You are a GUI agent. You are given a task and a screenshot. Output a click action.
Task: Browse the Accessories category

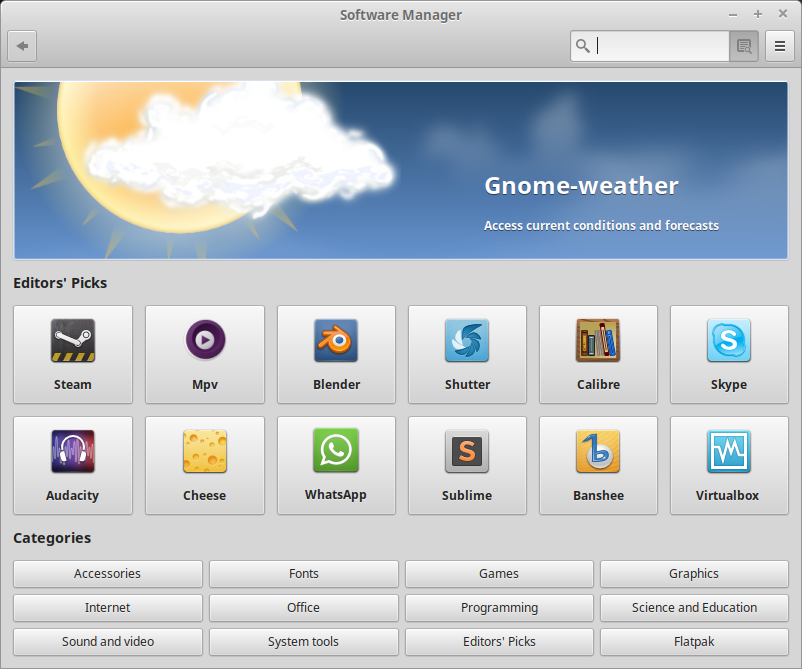108,574
